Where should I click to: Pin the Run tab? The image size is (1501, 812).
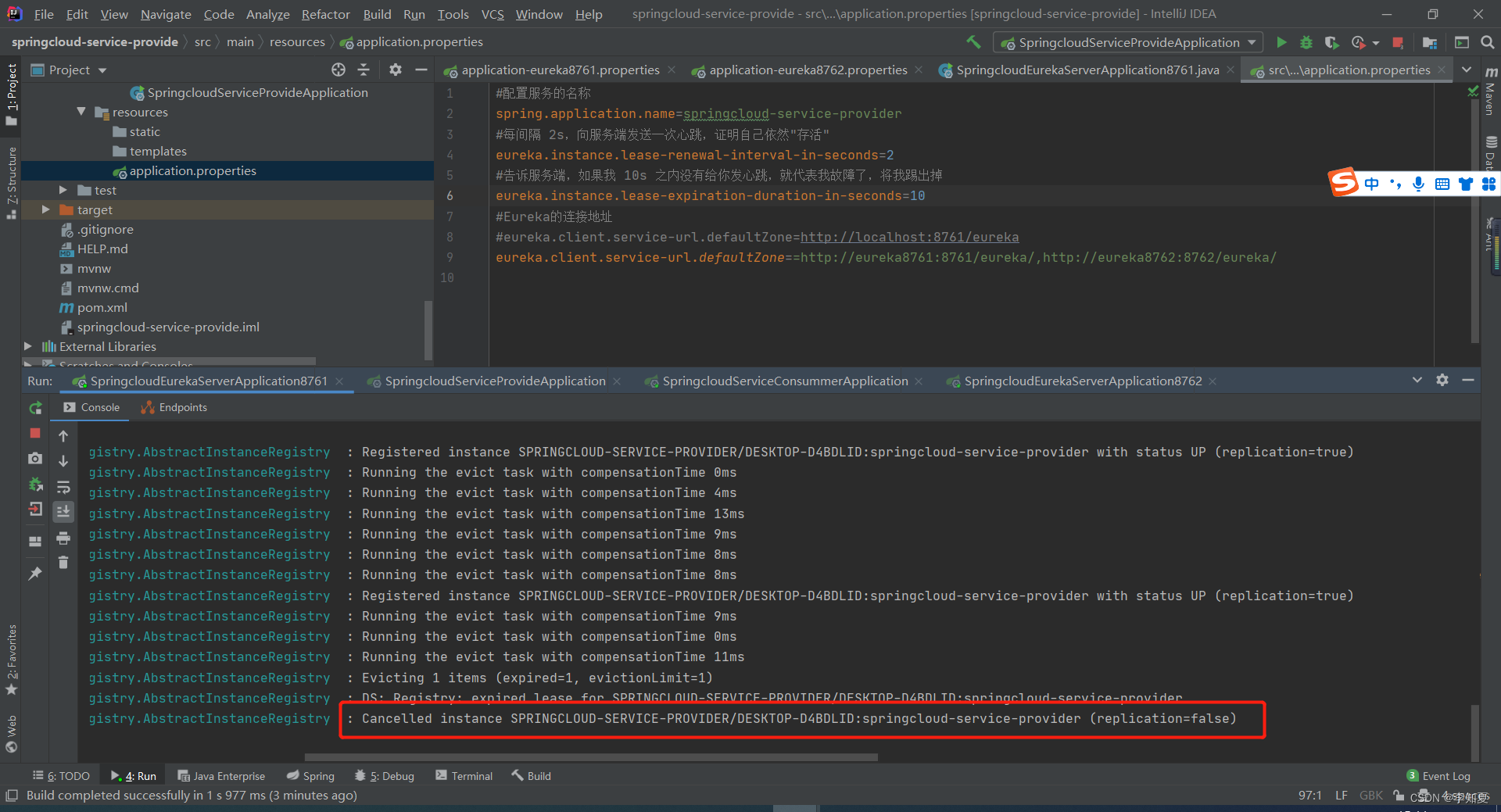point(35,573)
